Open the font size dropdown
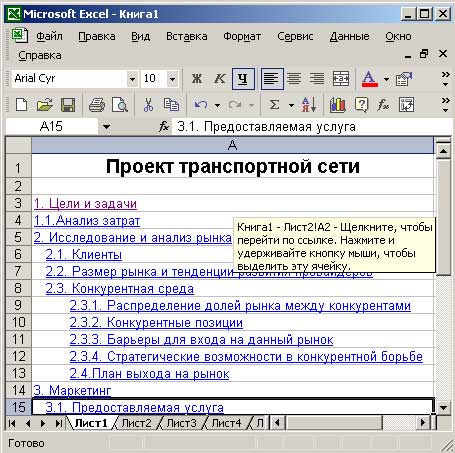Viewport: 455px width, 453px height. pos(172,79)
